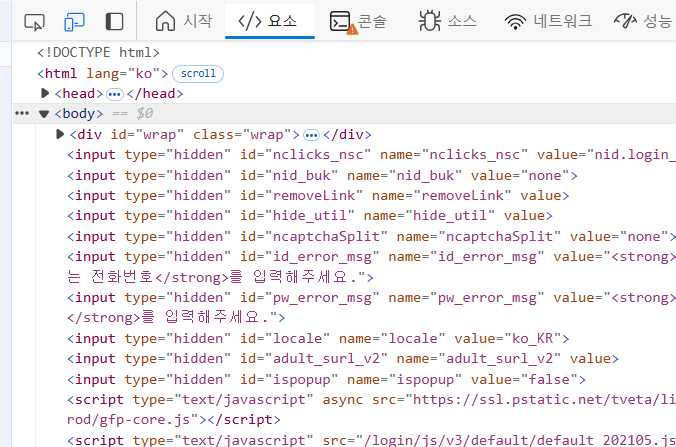This screenshot has width=676, height=447.
Task: Select the <!DOCTYPE html> line
Action: (98, 53)
